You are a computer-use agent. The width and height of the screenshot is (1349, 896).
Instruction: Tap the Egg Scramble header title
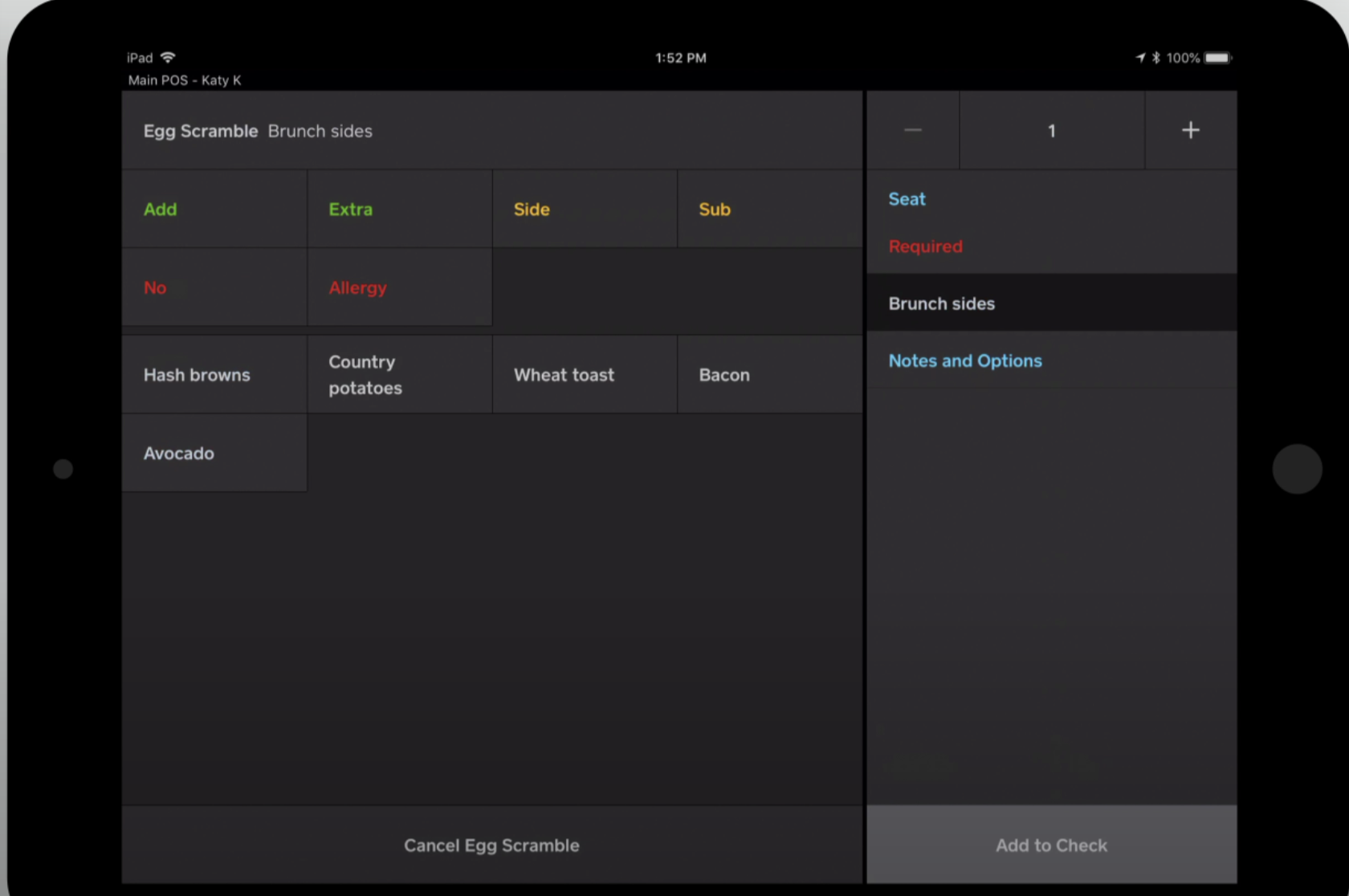[201, 131]
